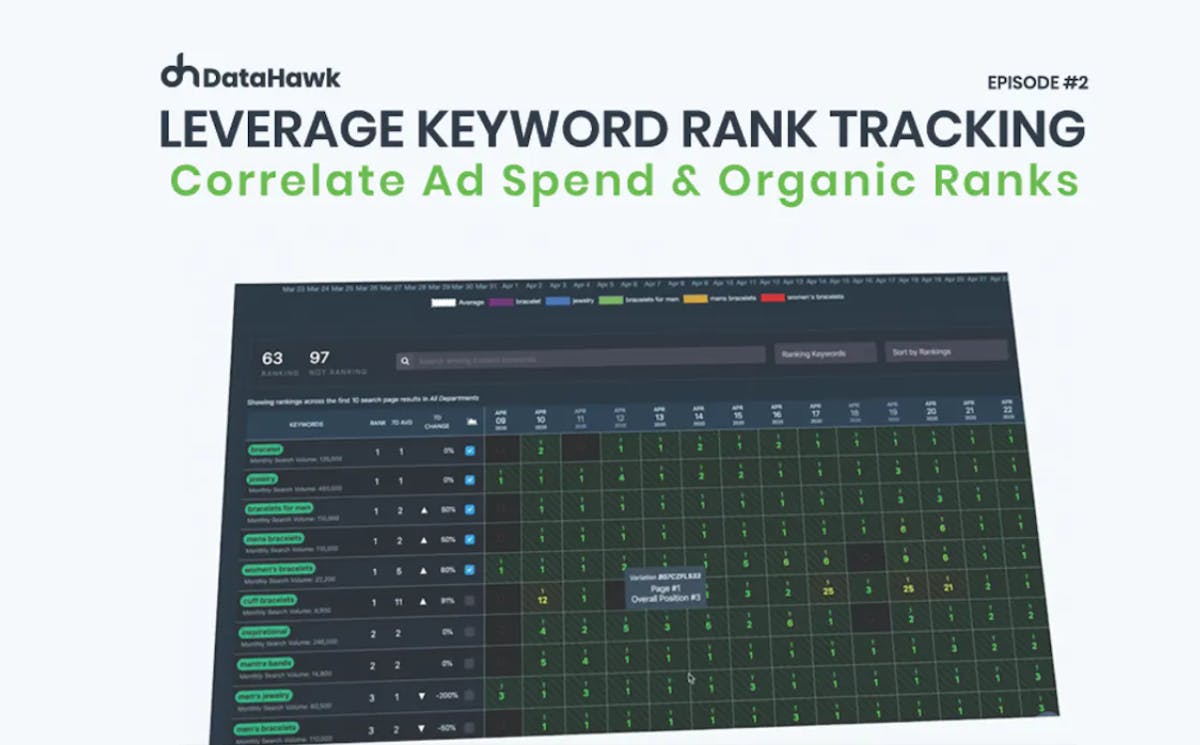Uncheck the checkbox for mens bracelets
Screen dimensions: 1200x745
[471, 540]
